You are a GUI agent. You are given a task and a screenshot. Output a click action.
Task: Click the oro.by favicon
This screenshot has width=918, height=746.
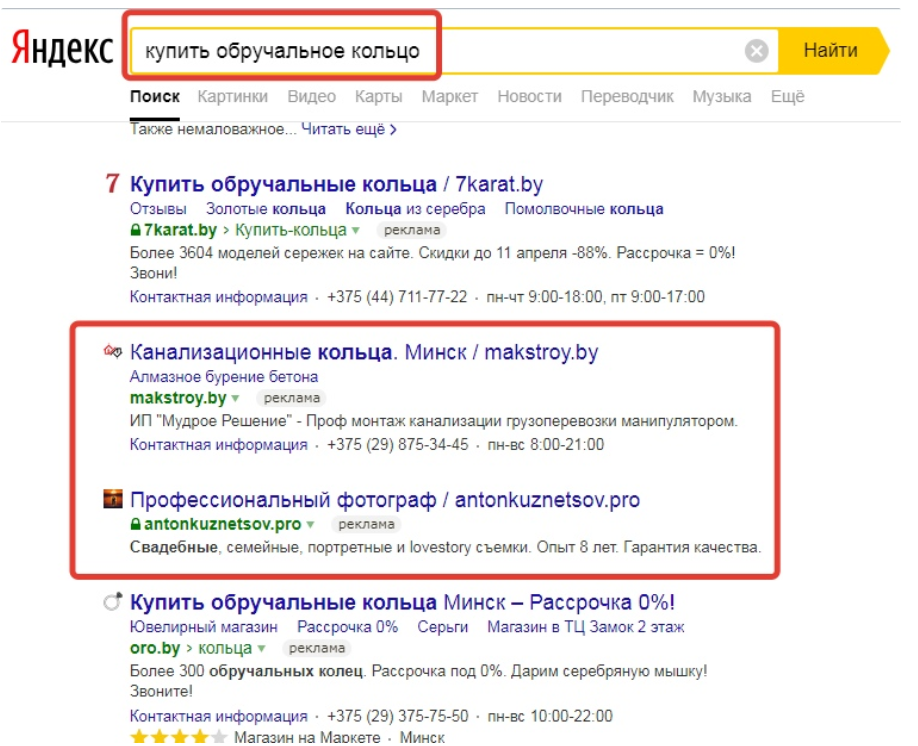(x=112, y=601)
